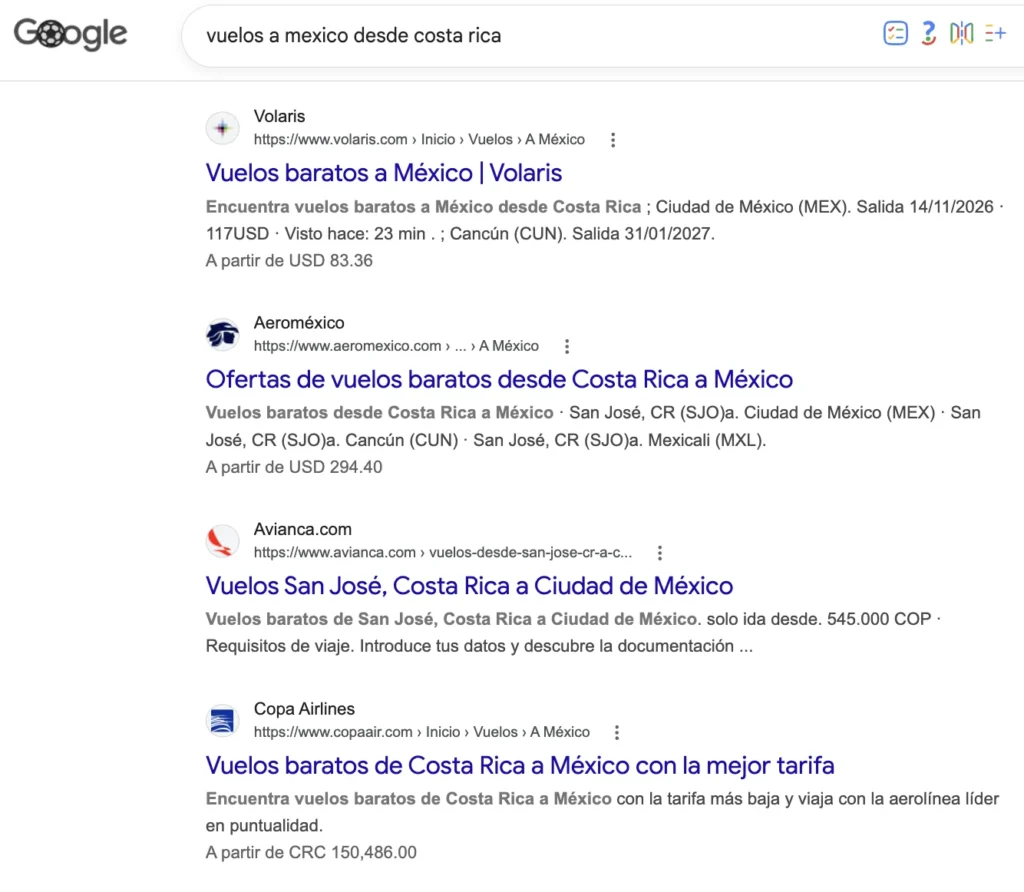Click the Volaris site name
The image size is (1024, 892).
280,116
